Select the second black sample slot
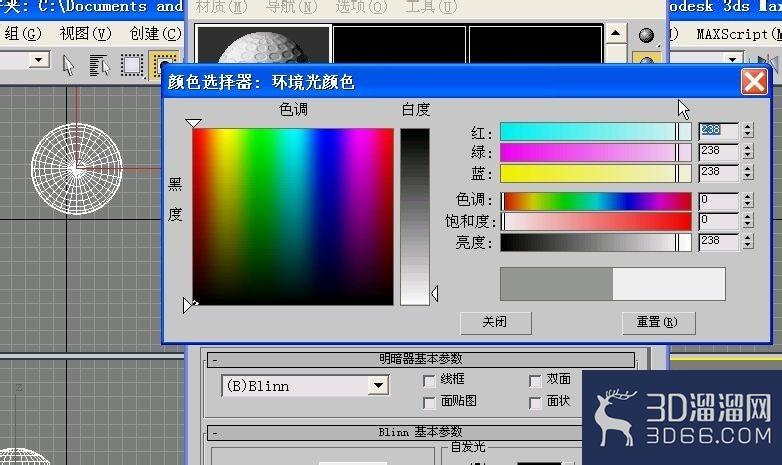The height and width of the screenshot is (465, 782). [399, 44]
